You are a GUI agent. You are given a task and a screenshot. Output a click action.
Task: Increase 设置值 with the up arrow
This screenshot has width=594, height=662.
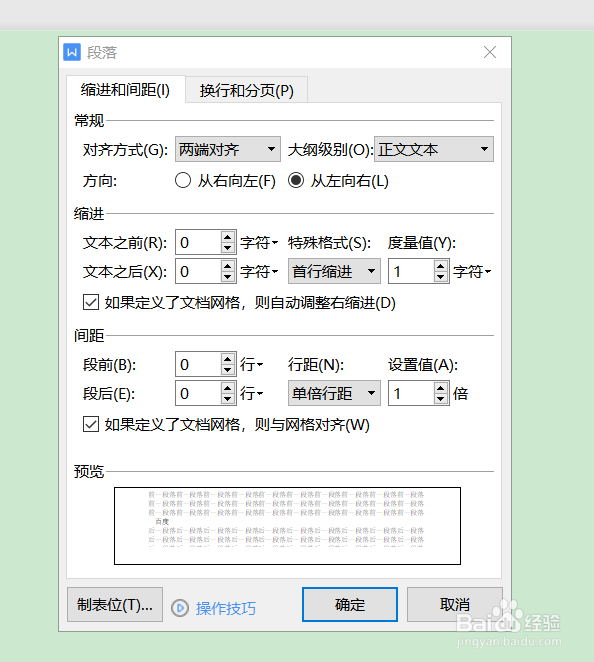click(441, 388)
